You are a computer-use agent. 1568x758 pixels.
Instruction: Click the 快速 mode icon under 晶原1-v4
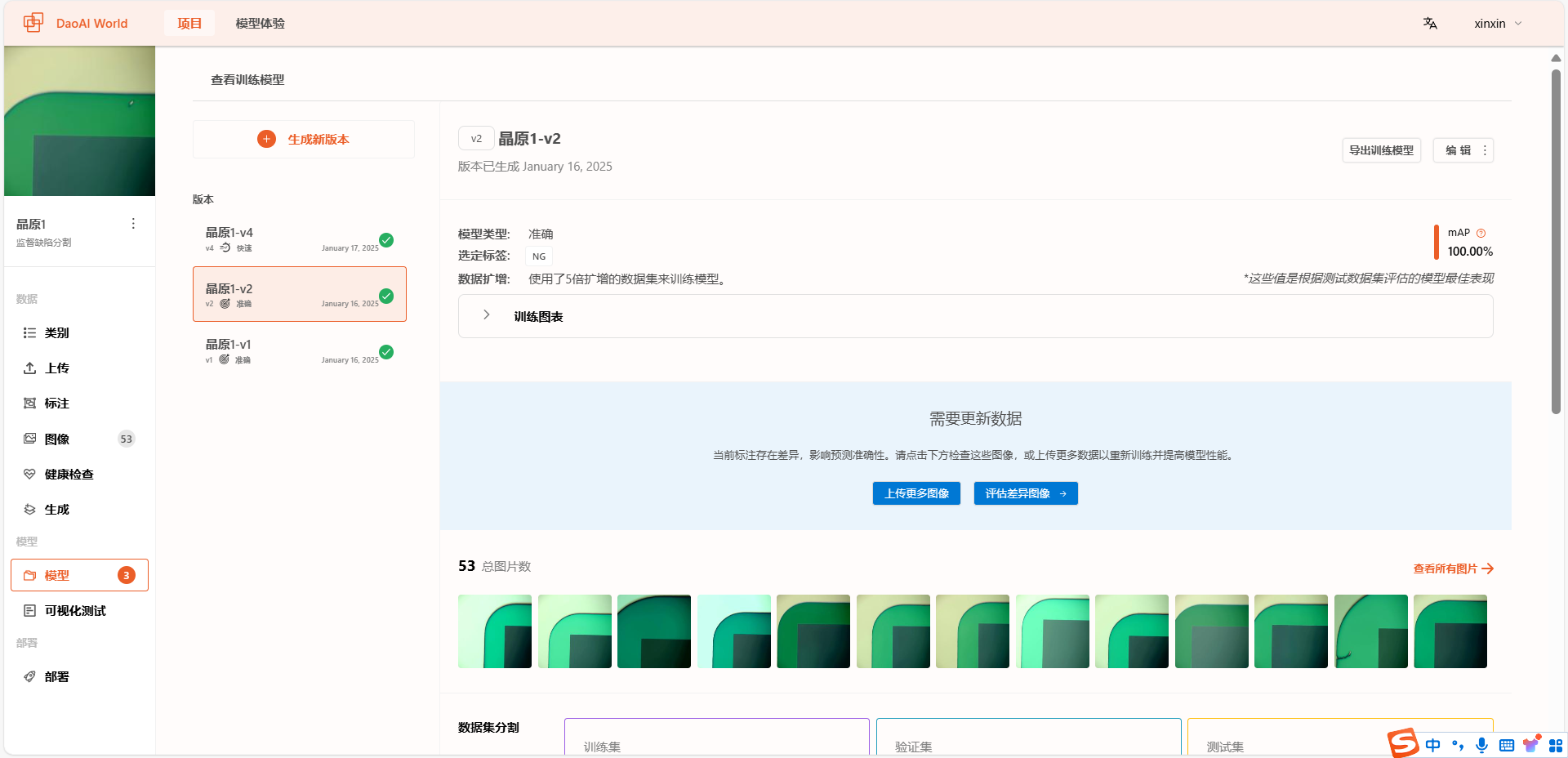225,247
